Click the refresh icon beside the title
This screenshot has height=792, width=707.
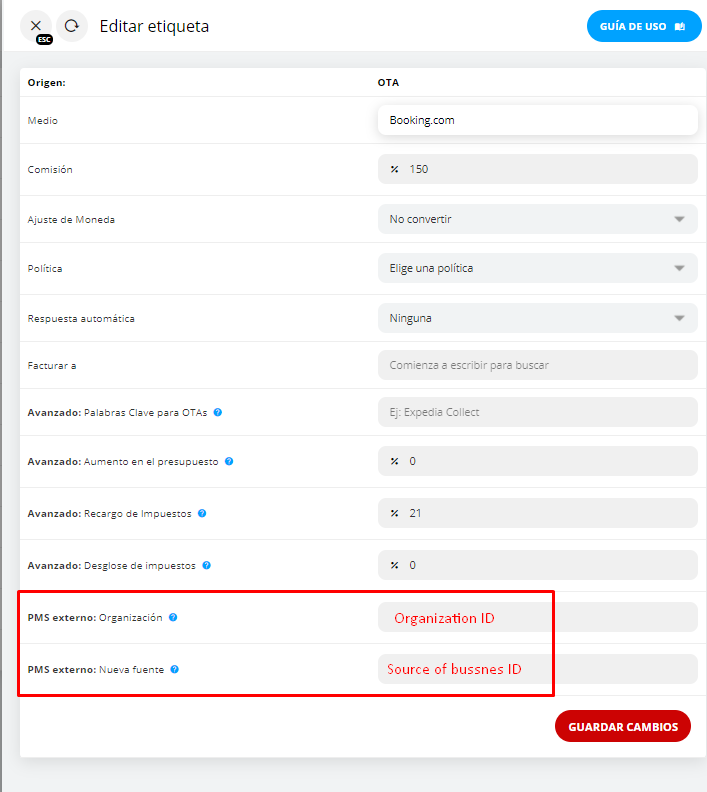pyautogui.click(x=72, y=26)
